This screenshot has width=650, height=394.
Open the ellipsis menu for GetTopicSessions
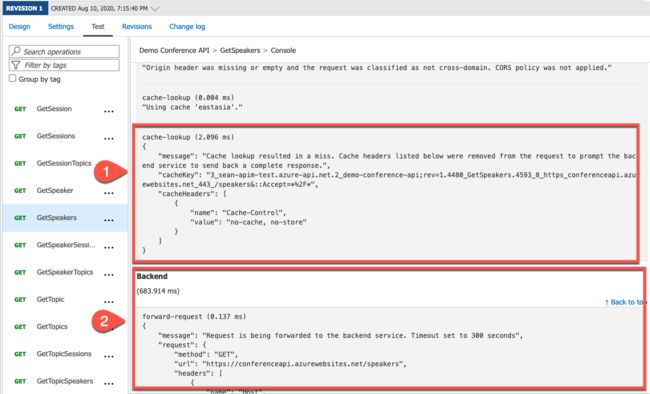(109, 356)
